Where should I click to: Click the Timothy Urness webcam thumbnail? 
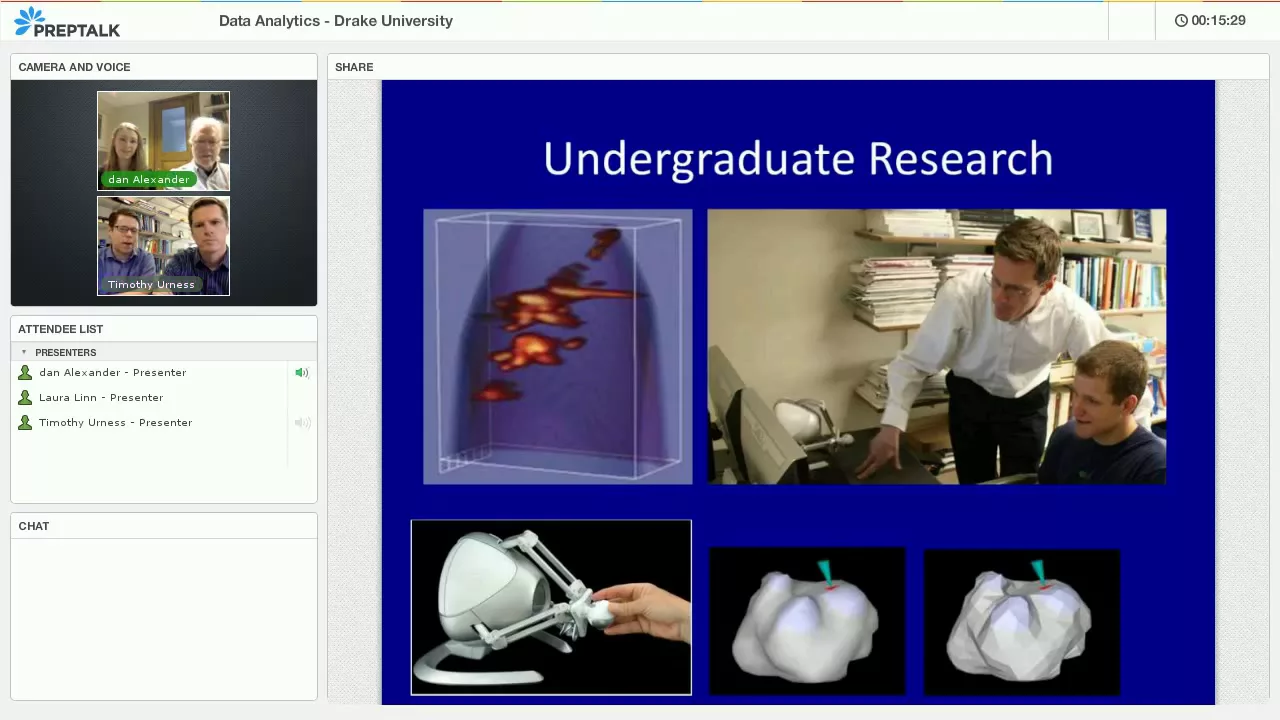(163, 245)
